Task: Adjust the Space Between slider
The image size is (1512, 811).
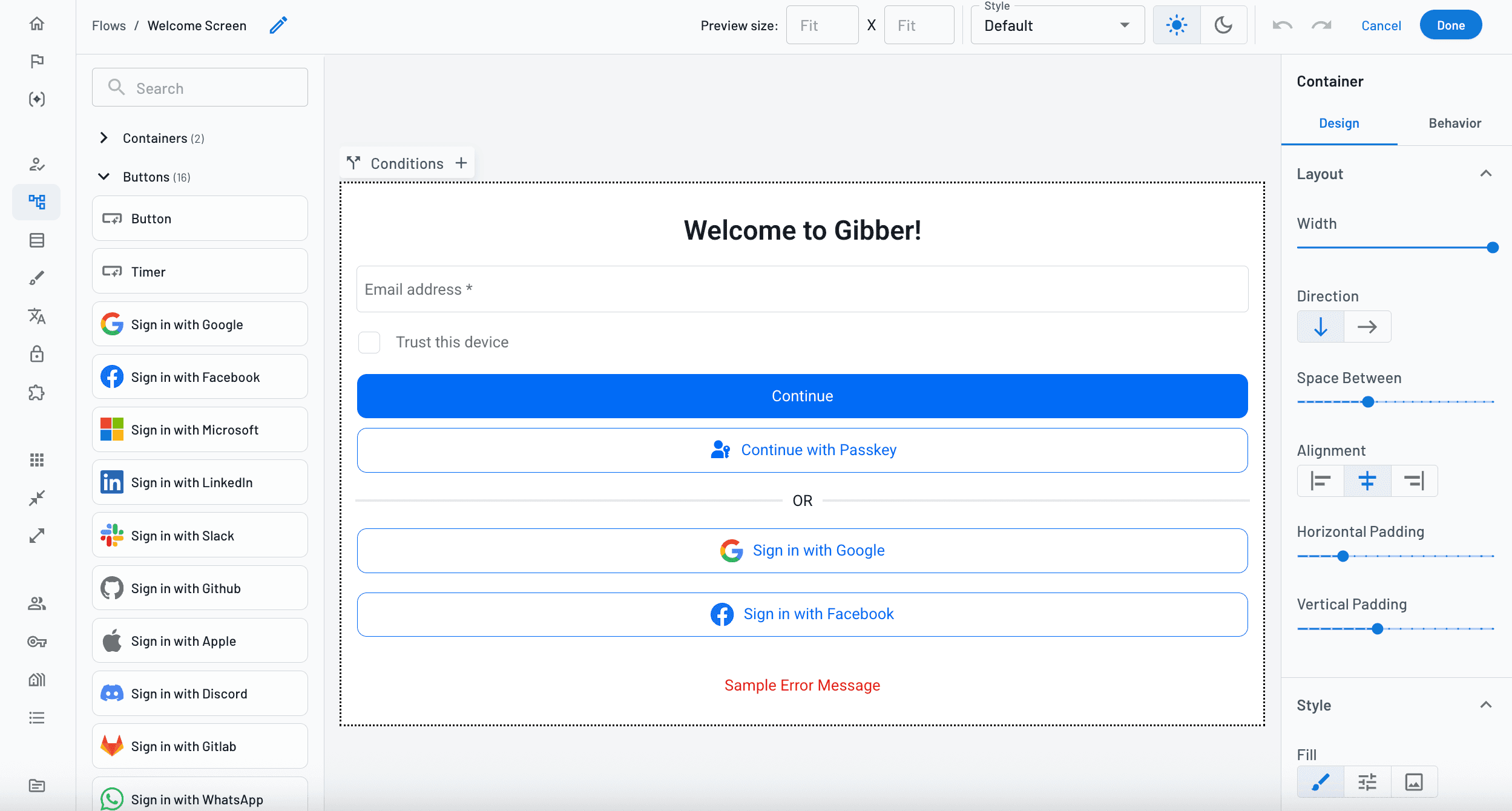Action: [1396, 401]
